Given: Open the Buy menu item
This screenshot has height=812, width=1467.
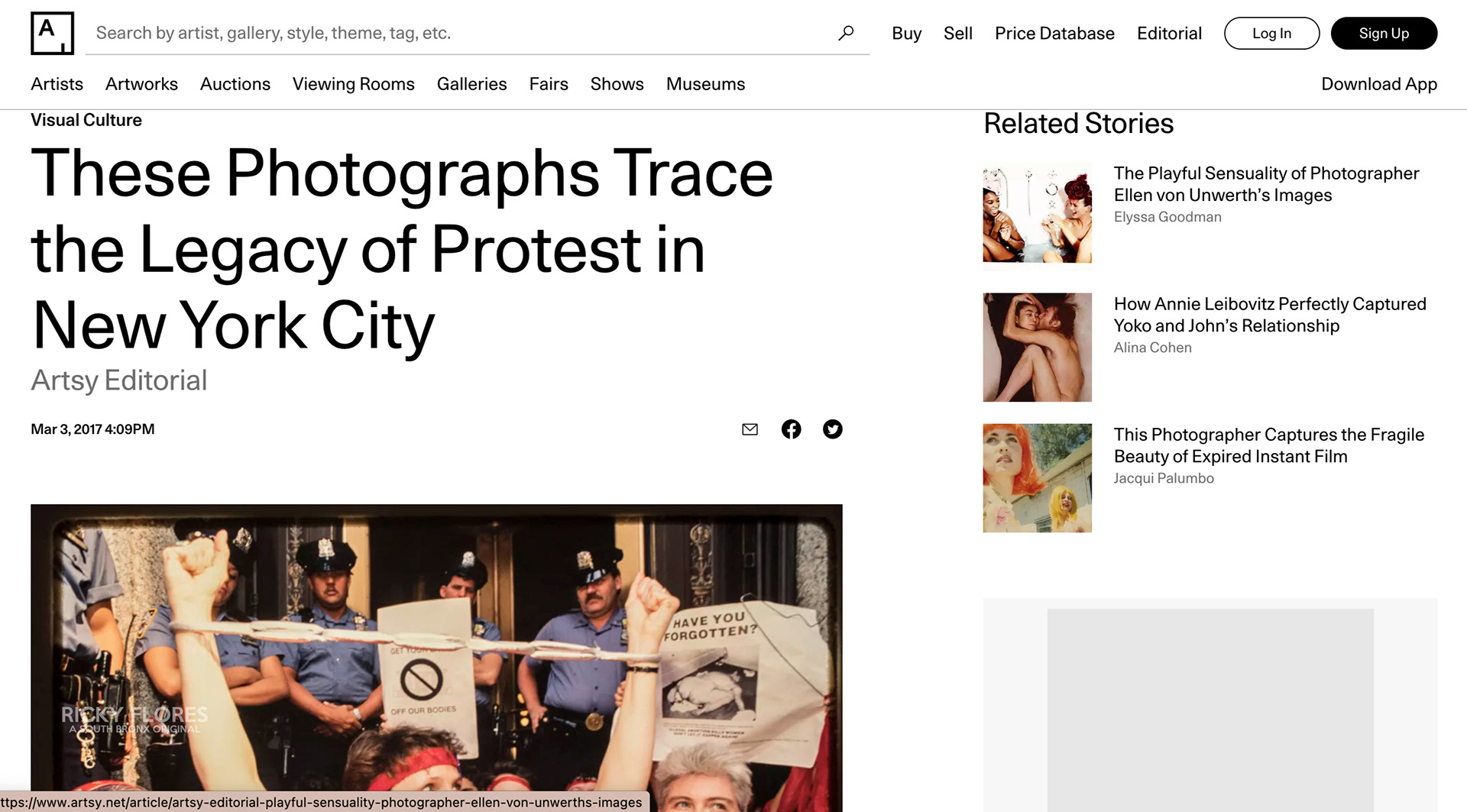Looking at the screenshot, I should tap(906, 34).
